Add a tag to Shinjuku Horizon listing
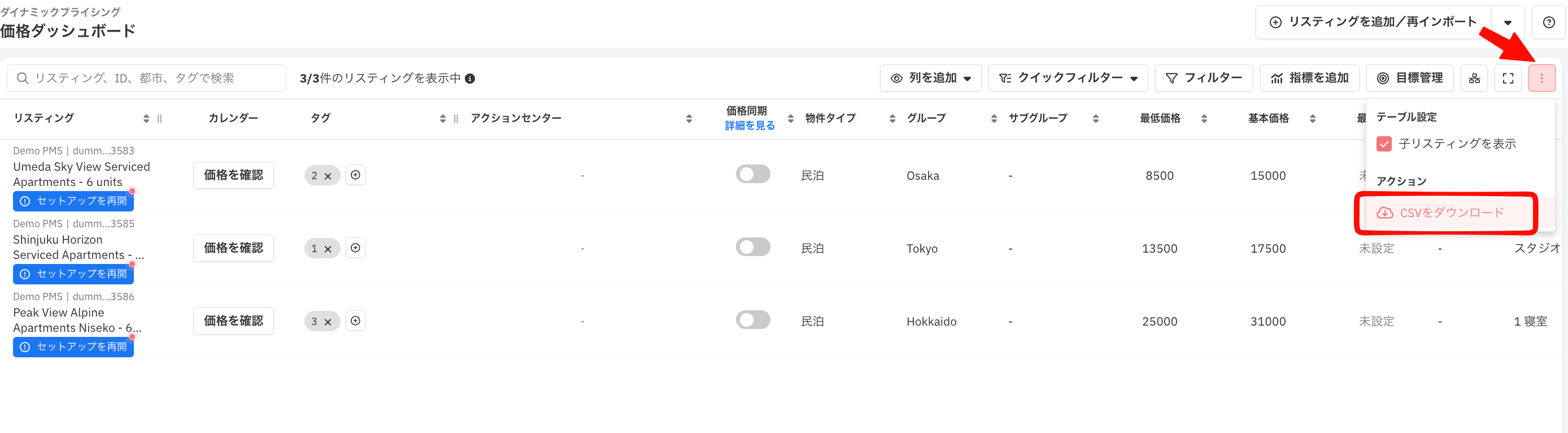1568x433 pixels. pos(355,248)
